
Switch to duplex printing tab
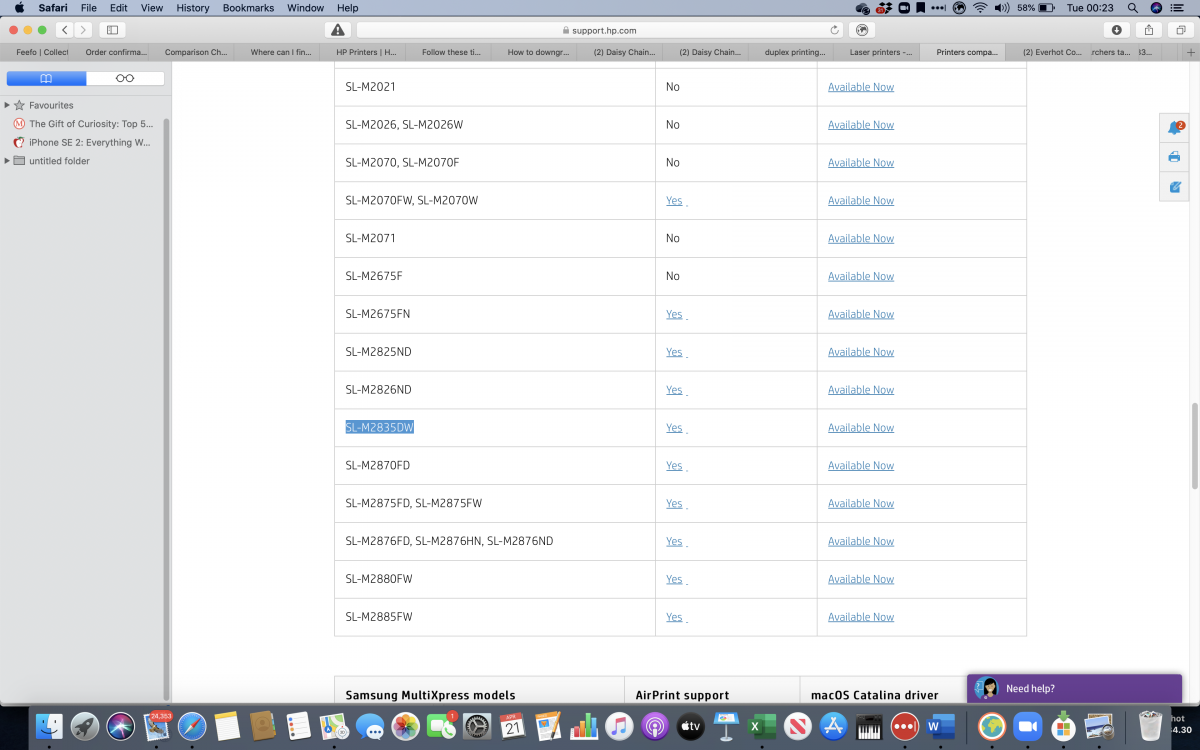pos(795,52)
